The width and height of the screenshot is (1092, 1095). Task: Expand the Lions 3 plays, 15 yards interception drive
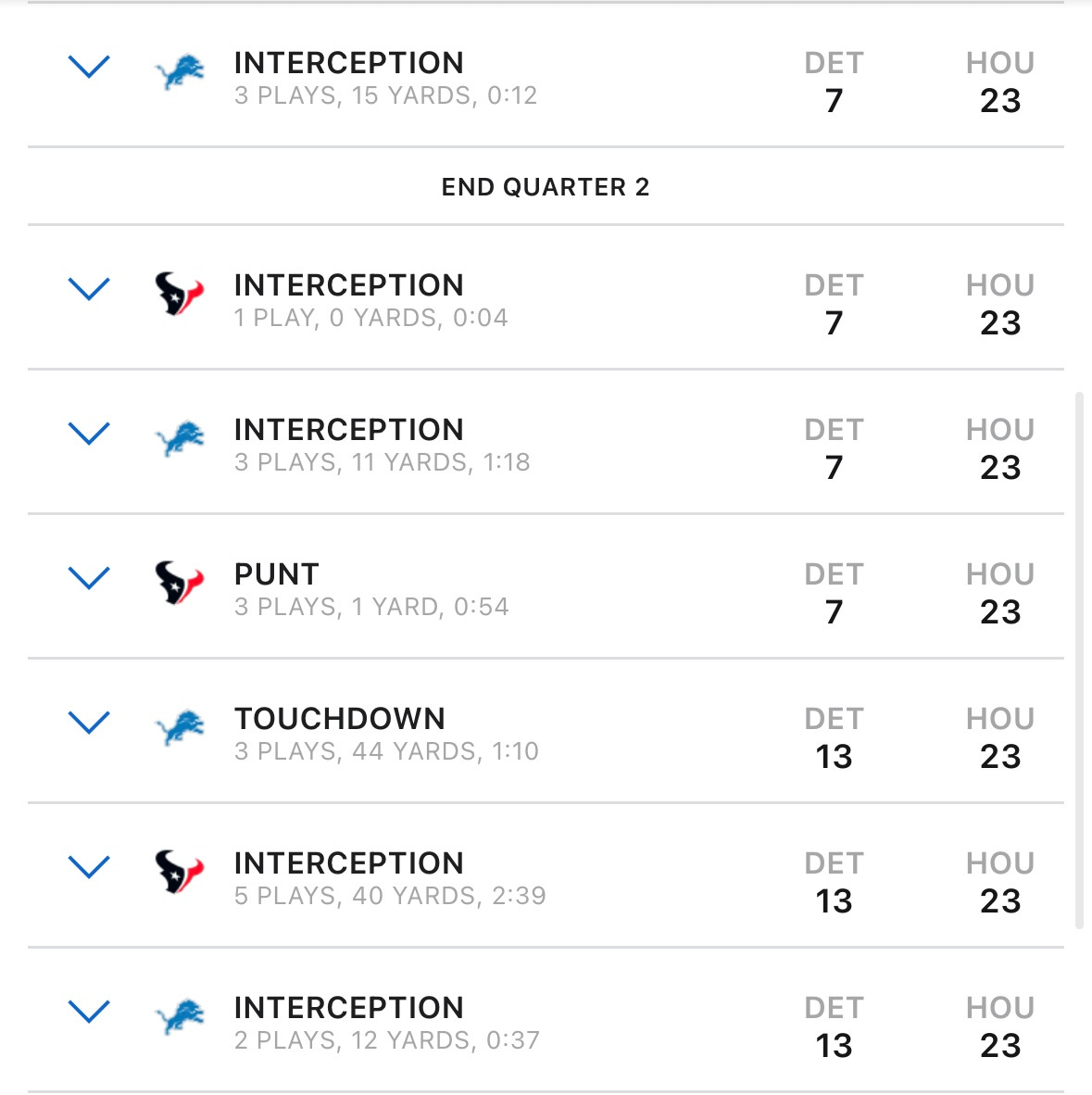coord(89,67)
